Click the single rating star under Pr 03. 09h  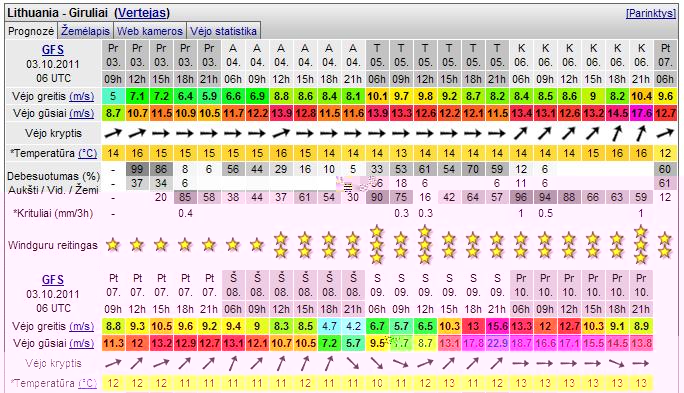click(113, 245)
